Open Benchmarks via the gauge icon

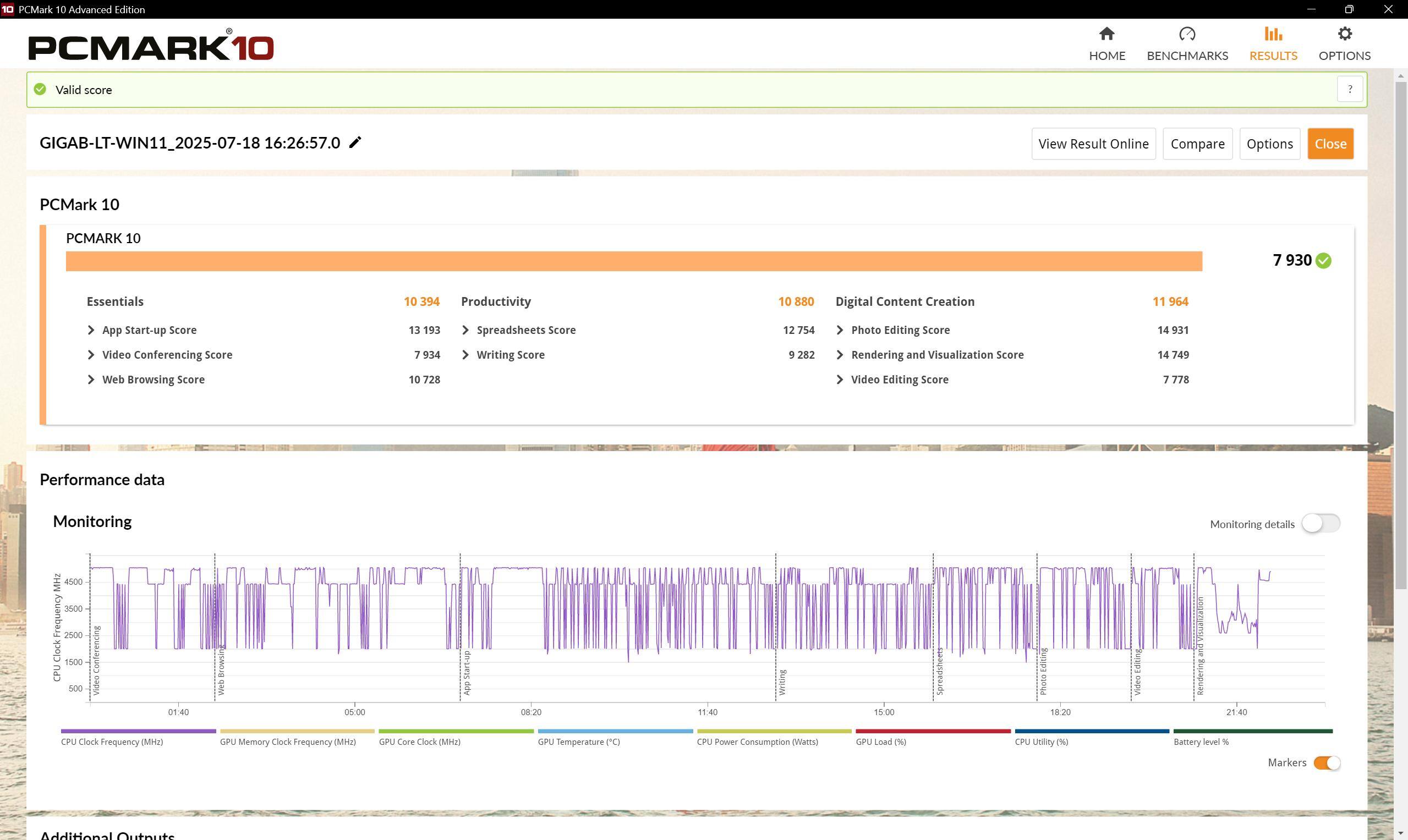[x=1187, y=34]
